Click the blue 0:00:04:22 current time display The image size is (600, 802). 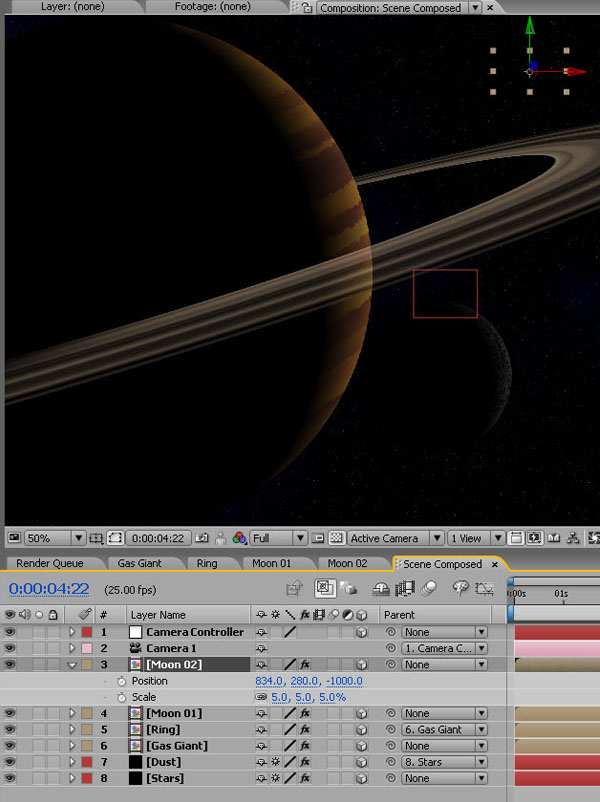49,589
